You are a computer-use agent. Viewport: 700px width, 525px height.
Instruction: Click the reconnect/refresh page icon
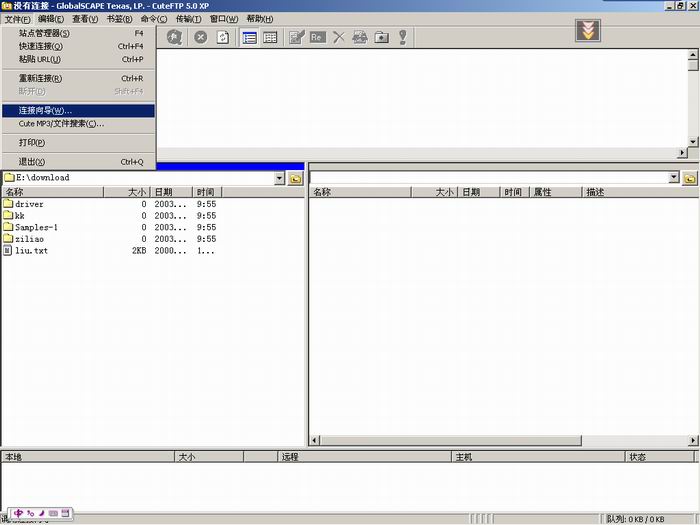223,38
